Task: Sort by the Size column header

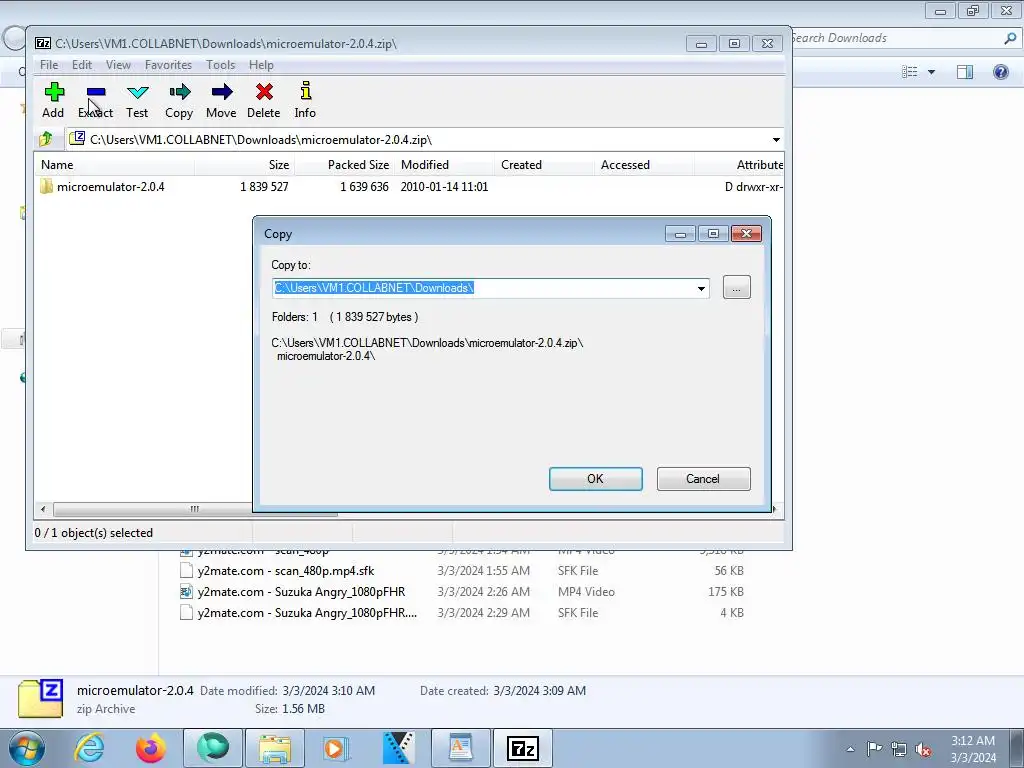Action: click(x=244, y=165)
